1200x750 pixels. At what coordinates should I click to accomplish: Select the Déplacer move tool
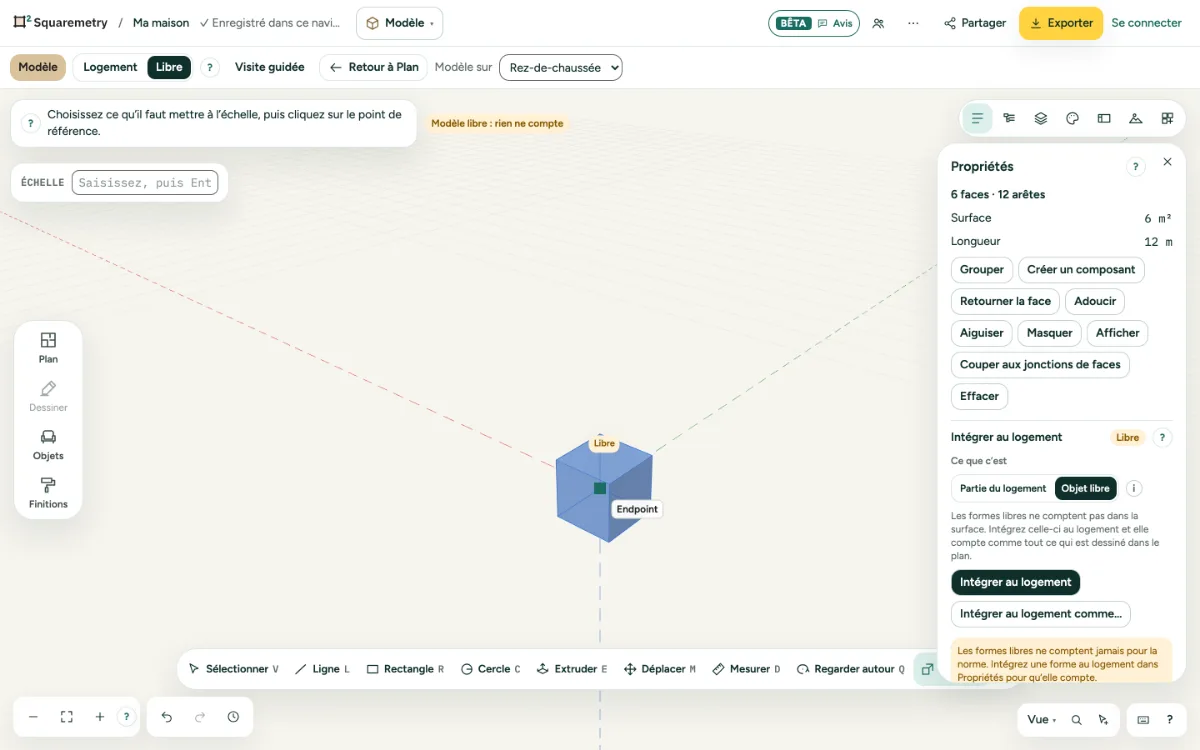point(659,669)
